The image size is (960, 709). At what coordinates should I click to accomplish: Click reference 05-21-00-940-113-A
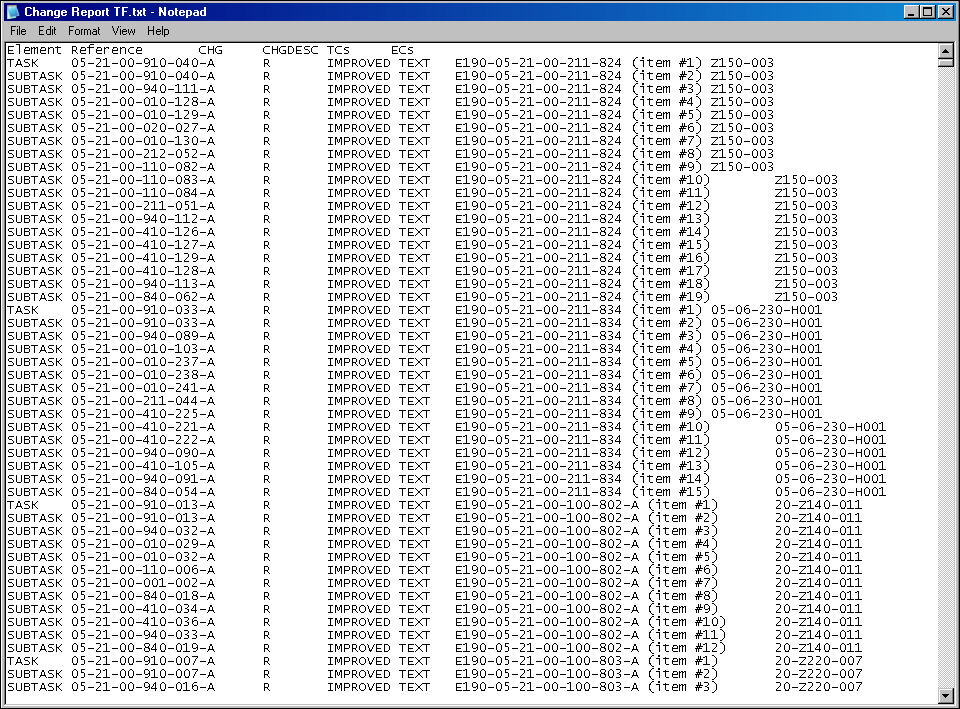tap(143, 284)
